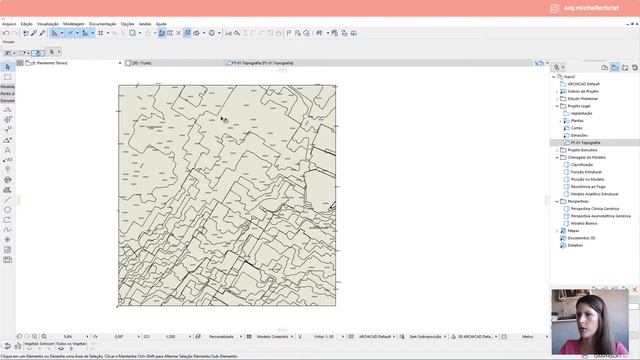Expand the Índices de Projeto item
640x360 pixels.
pos(558,91)
